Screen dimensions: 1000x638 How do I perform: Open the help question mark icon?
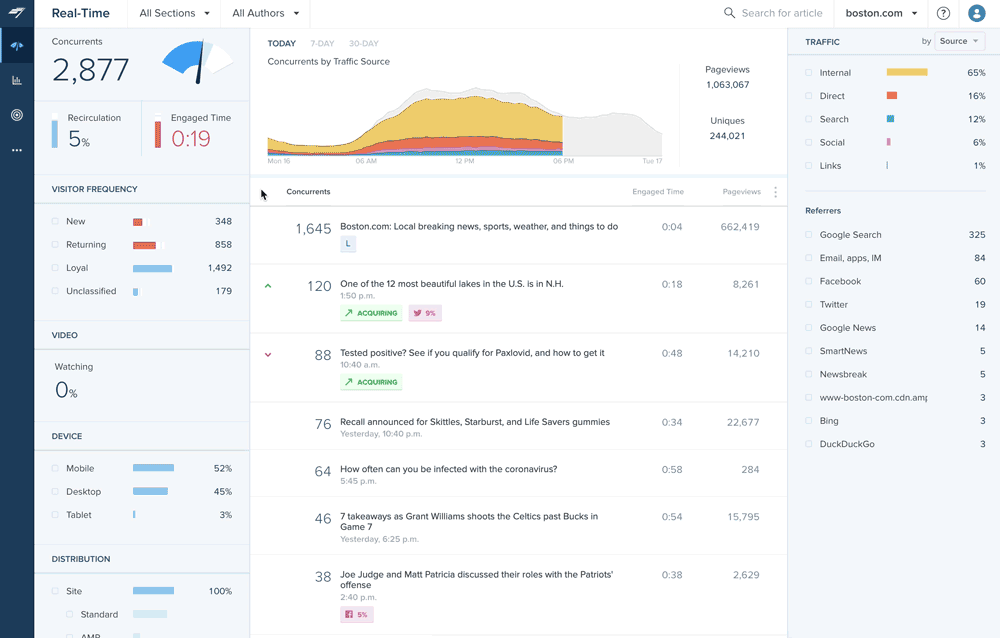pyautogui.click(x=943, y=13)
